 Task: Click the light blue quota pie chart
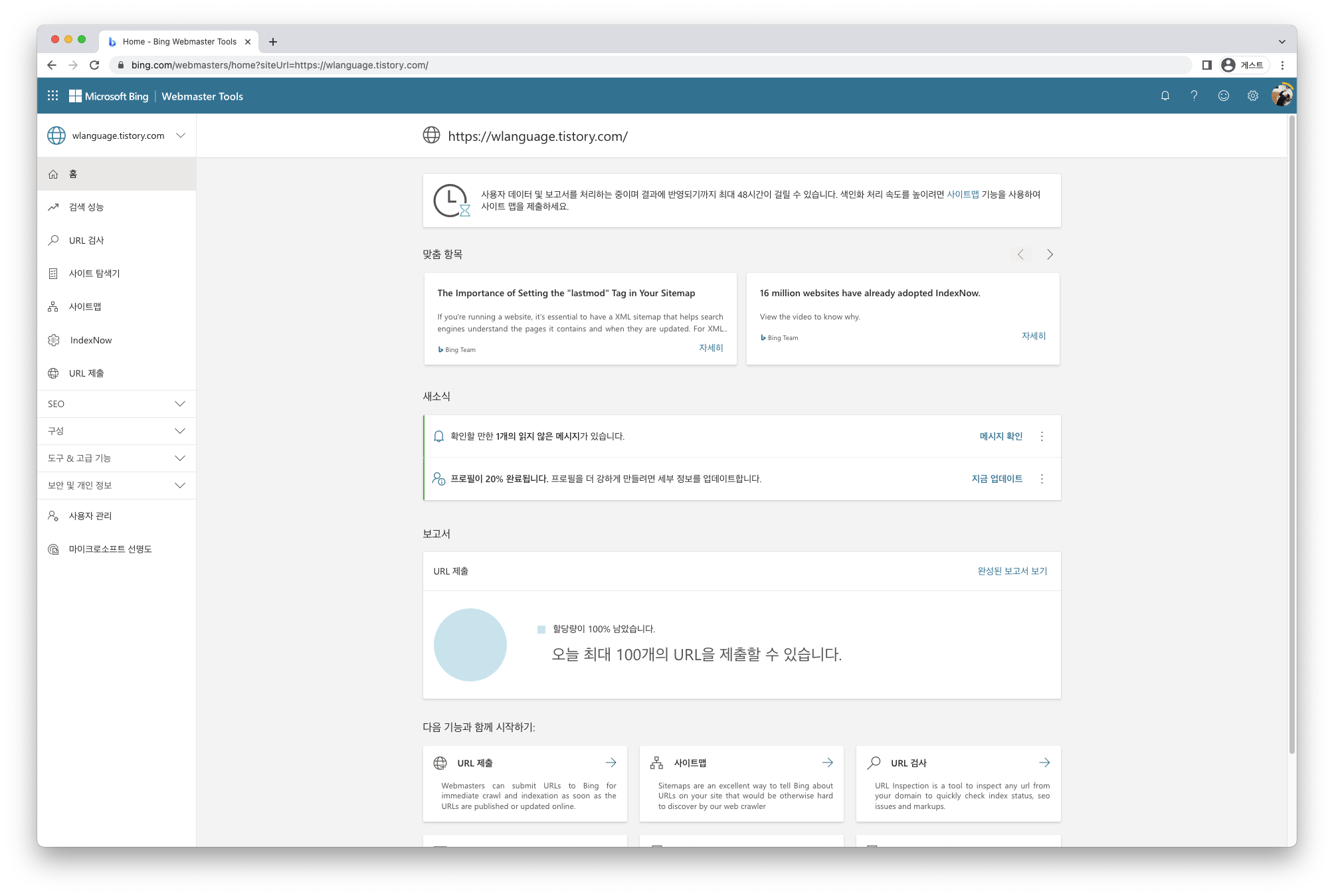point(470,645)
